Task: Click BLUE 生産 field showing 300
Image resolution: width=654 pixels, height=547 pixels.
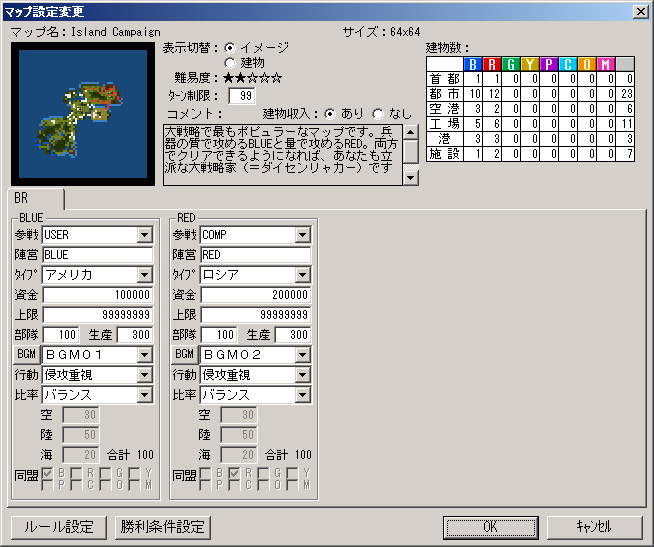Action: point(135,335)
